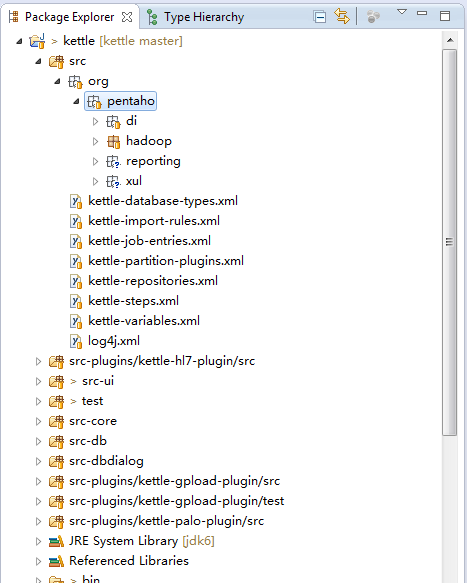Collapse the src source folder

pos(38,61)
